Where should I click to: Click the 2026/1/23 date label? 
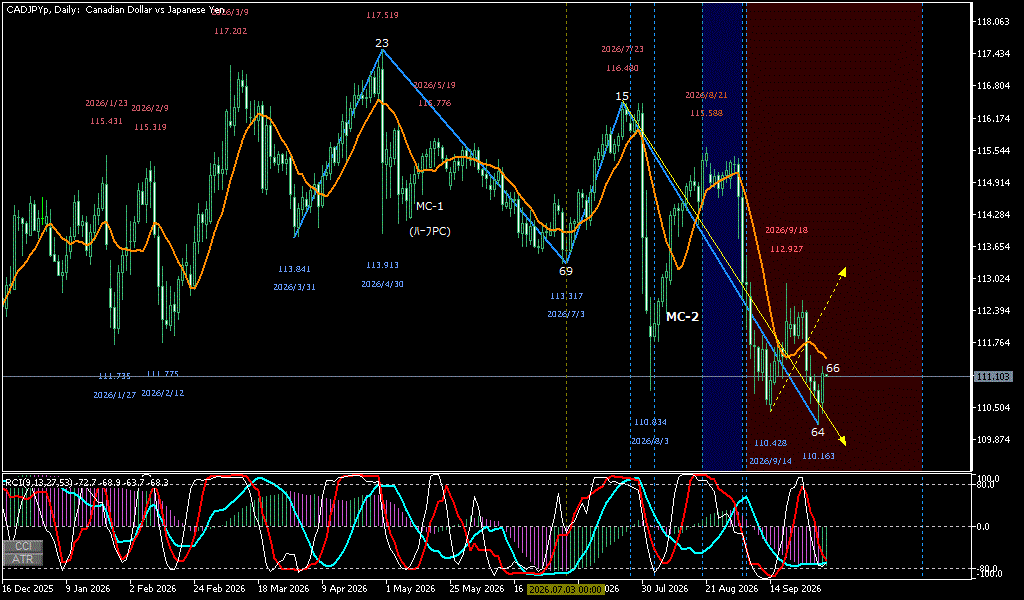[106, 103]
